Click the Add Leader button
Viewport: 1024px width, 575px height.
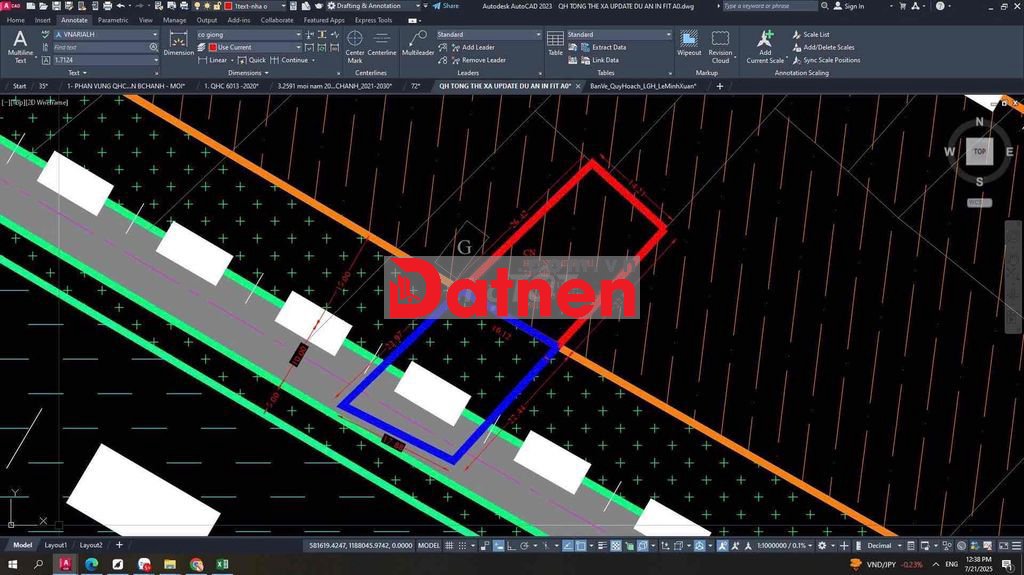(473, 47)
